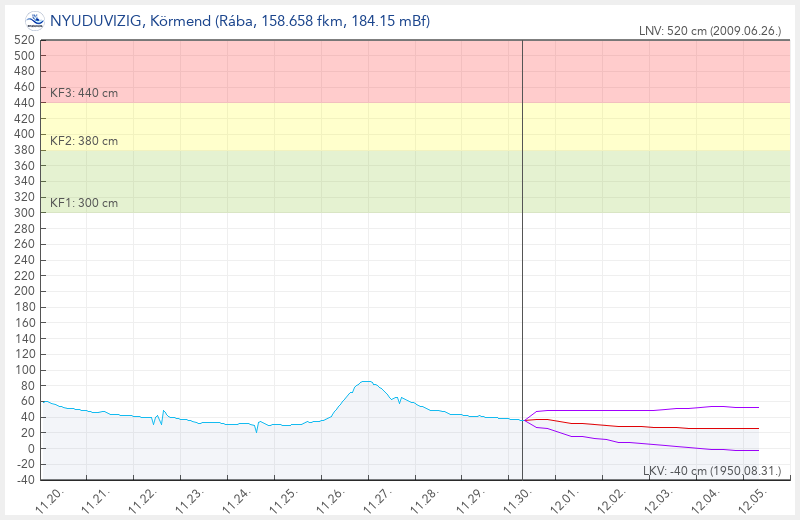Click the -40 value on the y-axis
Viewport: 800px width, 520px height.
click(24, 479)
